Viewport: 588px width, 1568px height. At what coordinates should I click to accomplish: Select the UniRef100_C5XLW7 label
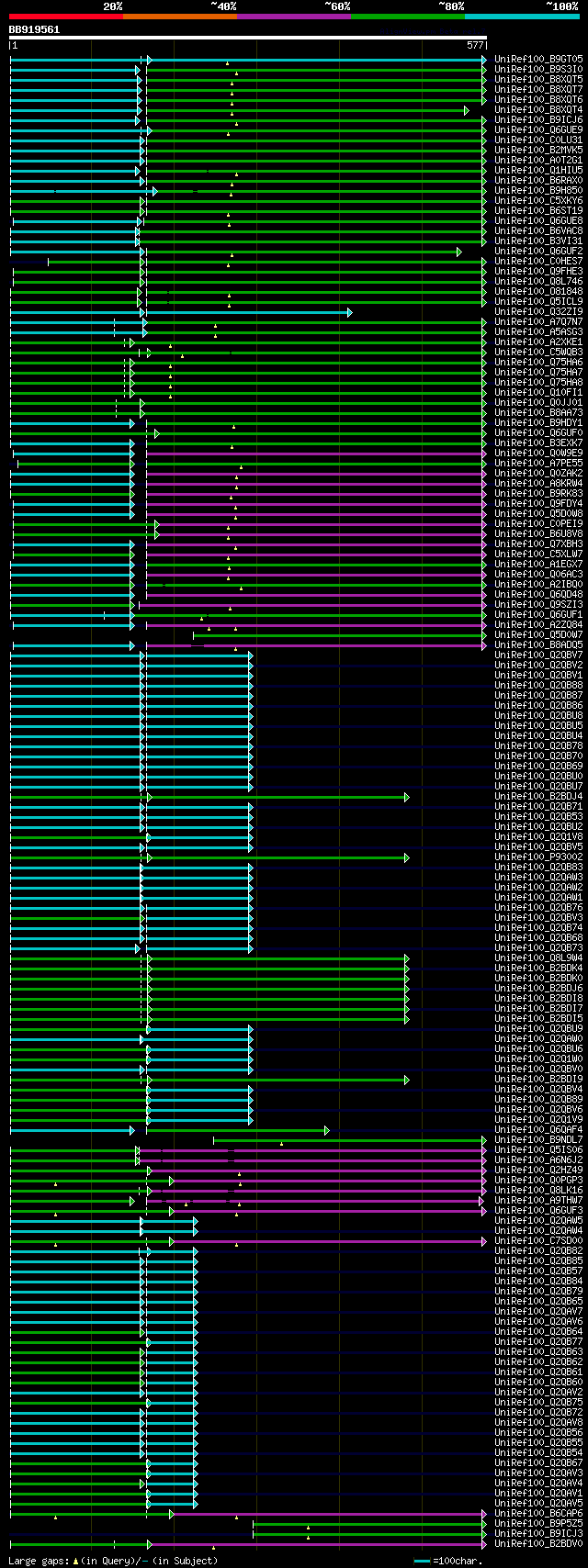pyautogui.click(x=538, y=554)
